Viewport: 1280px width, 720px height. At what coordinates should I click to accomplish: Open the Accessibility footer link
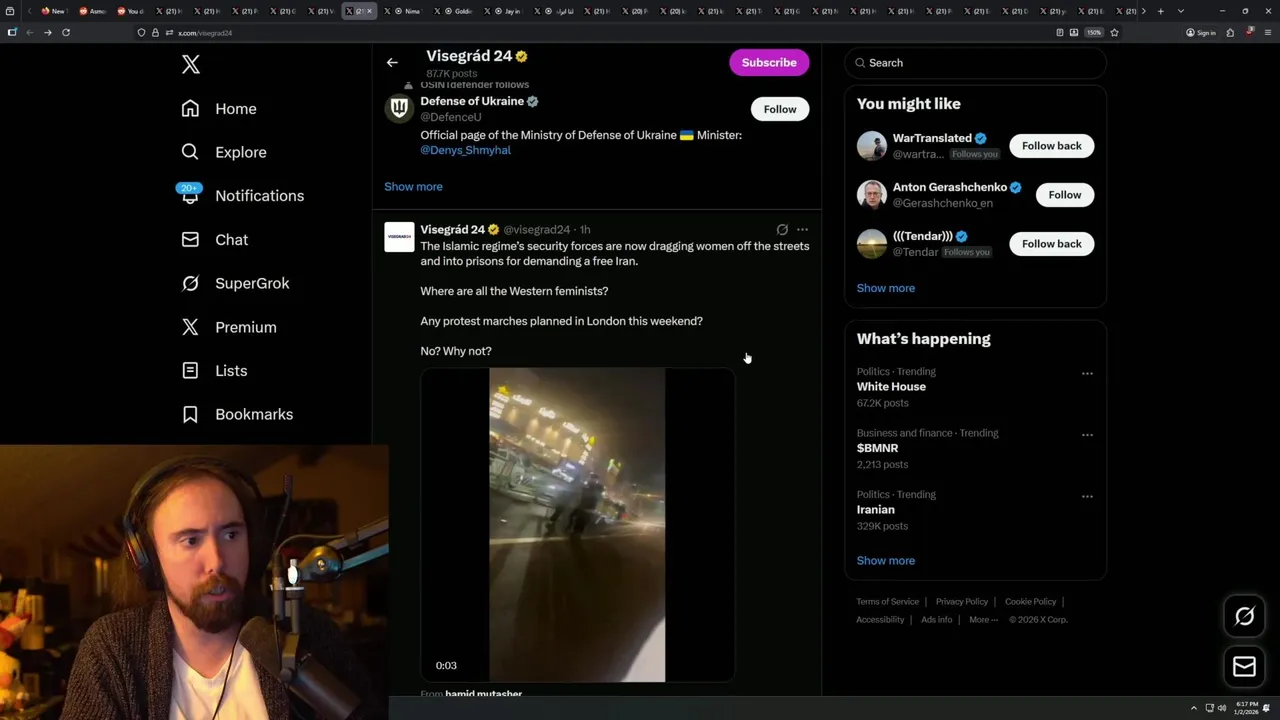pyautogui.click(x=880, y=620)
